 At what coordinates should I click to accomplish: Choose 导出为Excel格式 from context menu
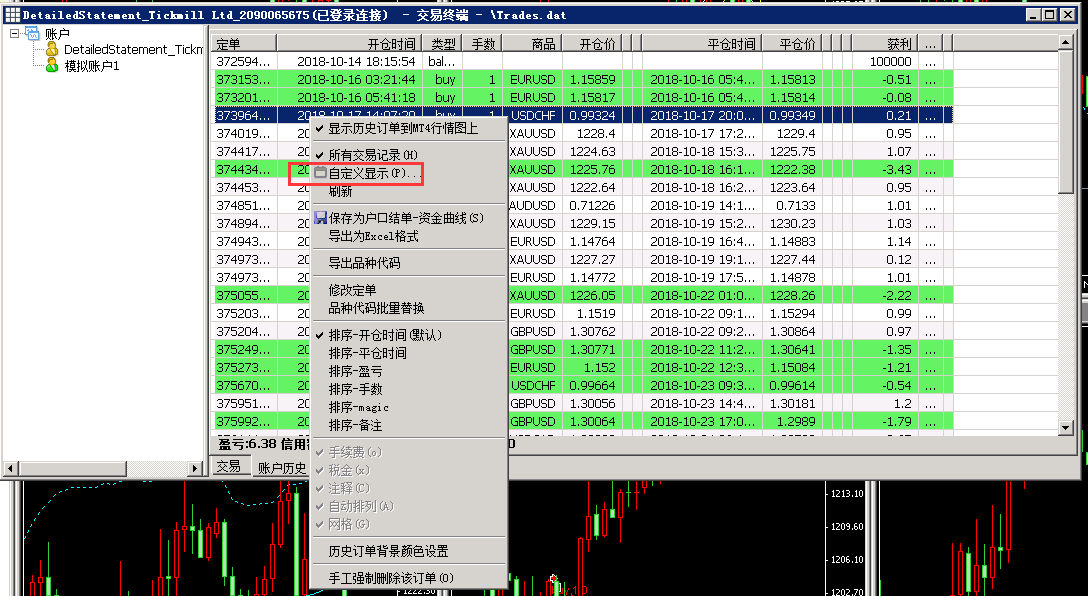(x=373, y=237)
